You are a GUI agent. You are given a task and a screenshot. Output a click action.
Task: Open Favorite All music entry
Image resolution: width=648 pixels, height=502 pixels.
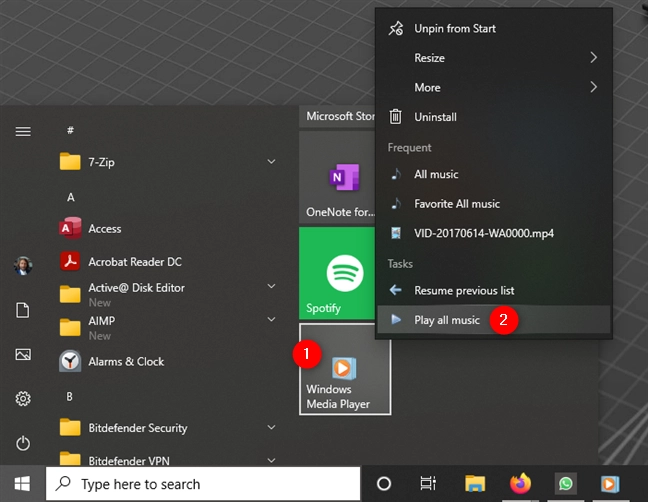coord(493,204)
